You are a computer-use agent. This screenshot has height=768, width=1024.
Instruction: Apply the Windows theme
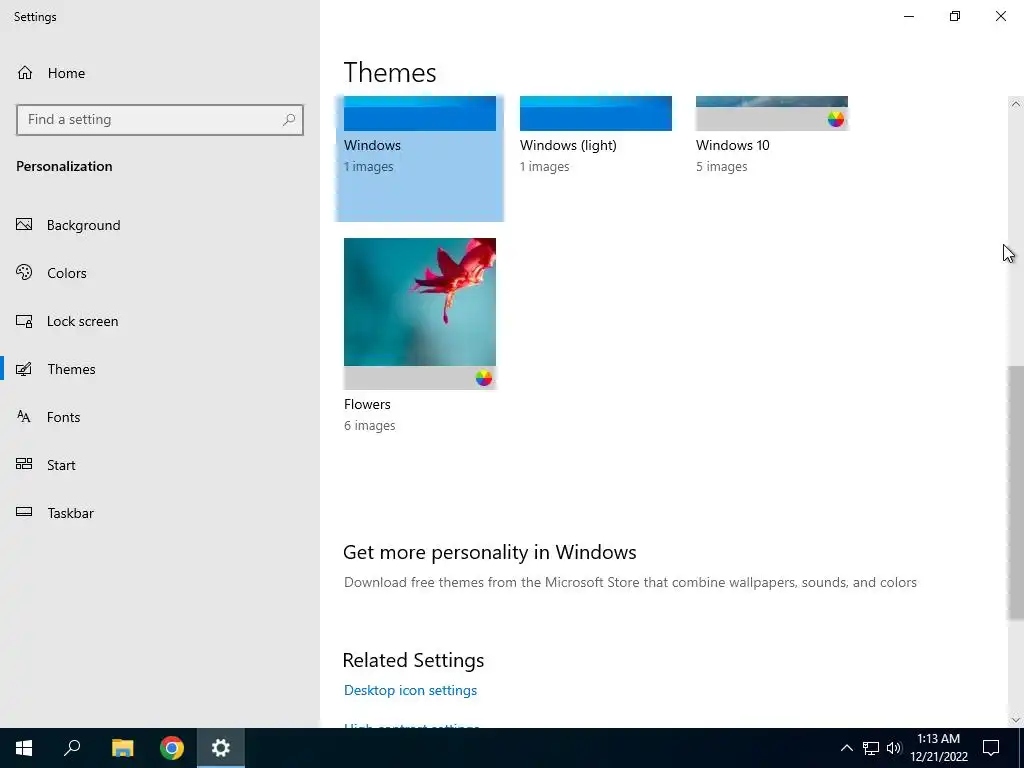pyautogui.click(x=419, y=158)
